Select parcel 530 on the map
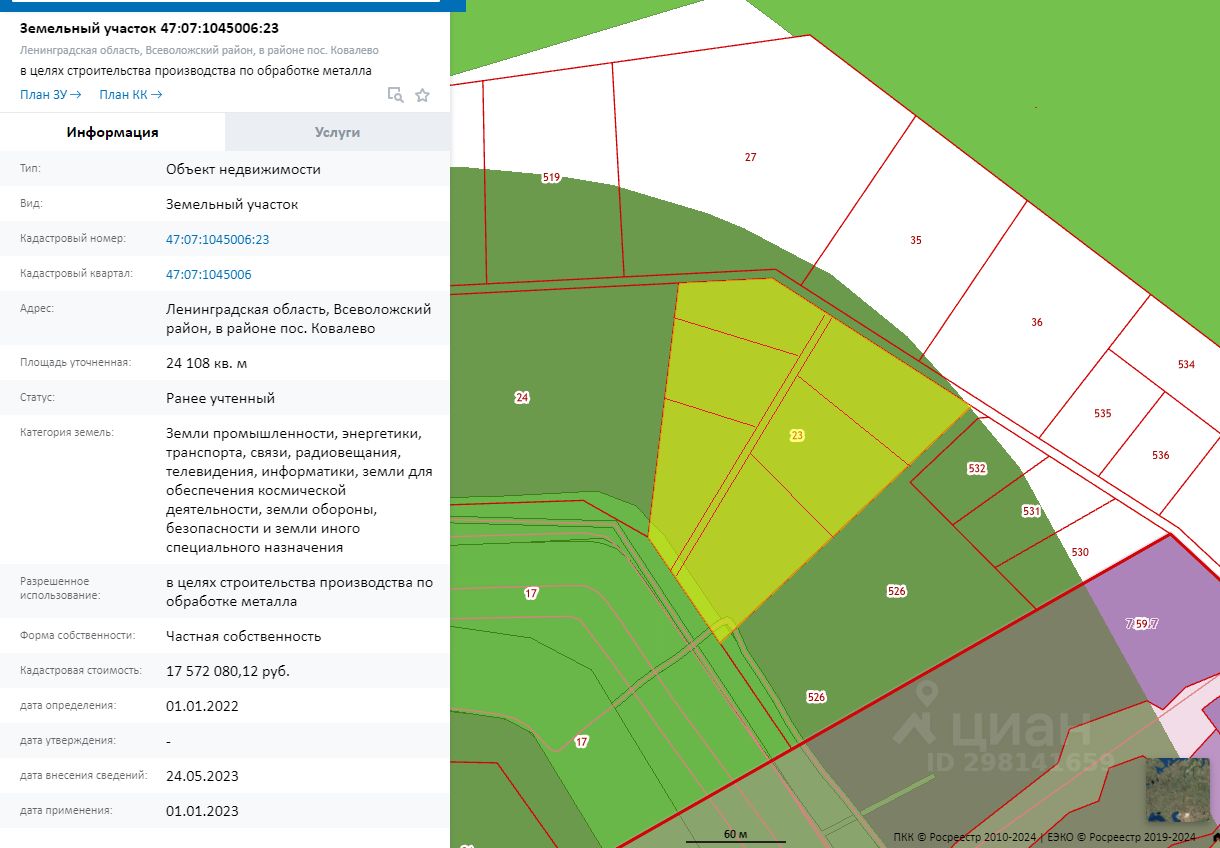 click(1080, 552)
